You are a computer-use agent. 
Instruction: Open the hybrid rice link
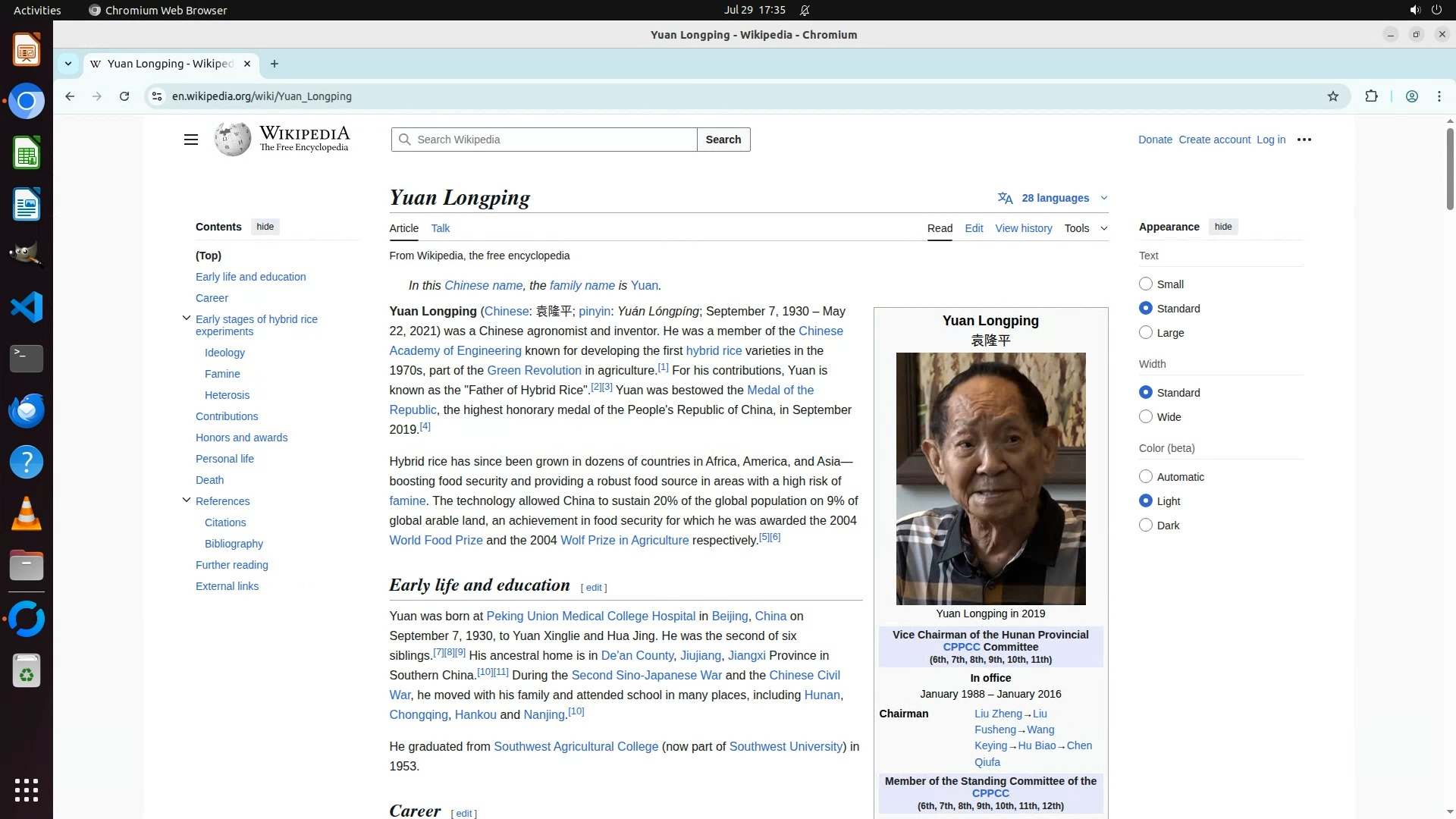(714, 350)
